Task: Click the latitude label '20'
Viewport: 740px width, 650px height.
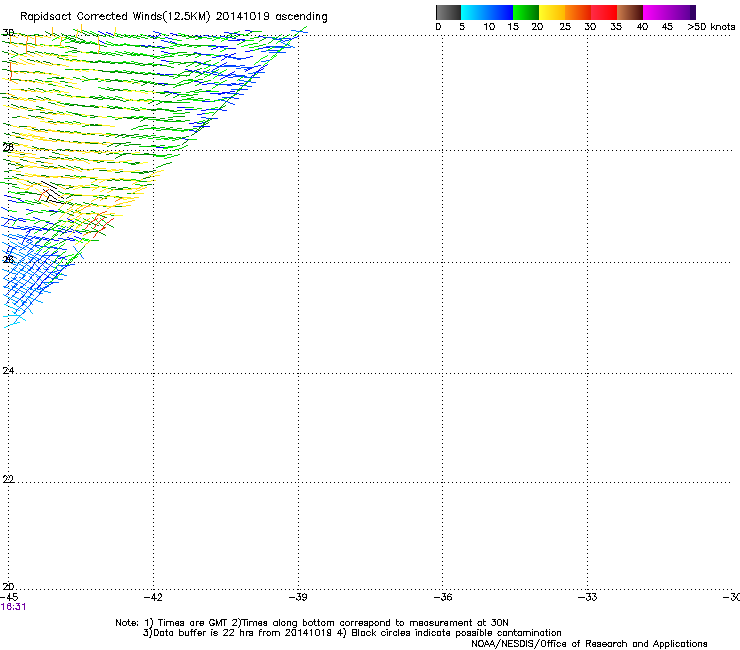Action: tap(8, 586)
